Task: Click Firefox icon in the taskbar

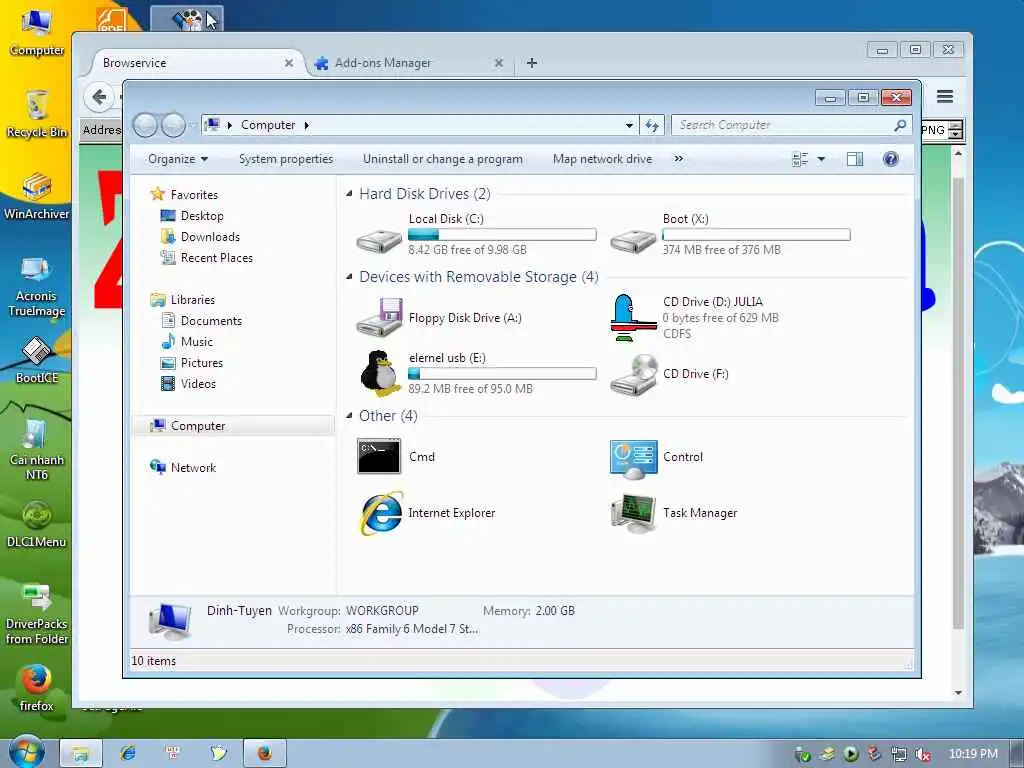Action: (264, 753)
